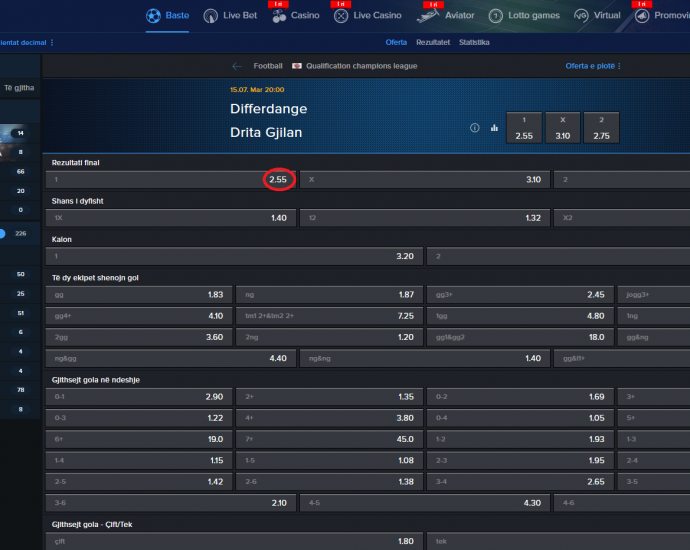Image resolution: width=690 pixels, height=550 pixels.
Task: Choose total goals 0-2 at 1.69
Action: click(x=520, y=397)
